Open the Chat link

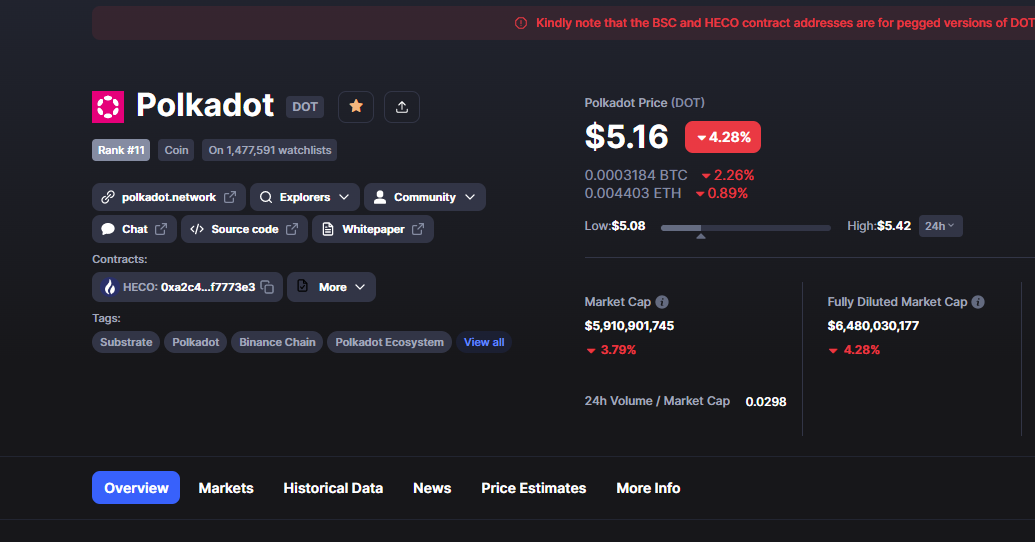134,229
